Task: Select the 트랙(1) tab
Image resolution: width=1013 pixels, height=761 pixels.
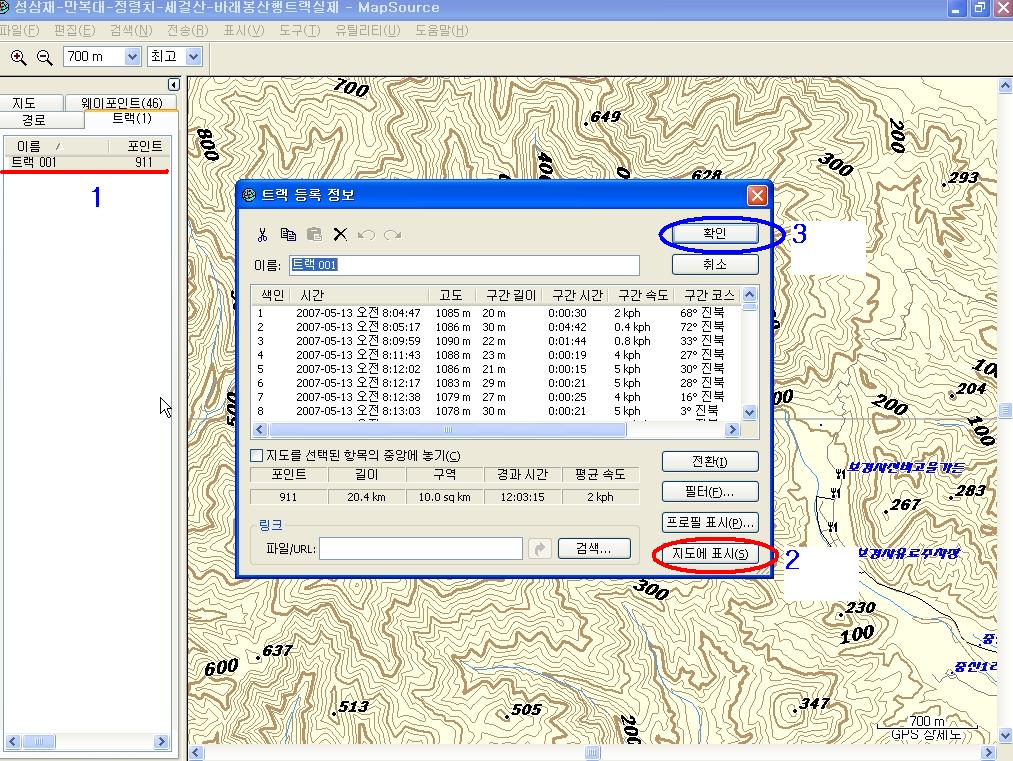Action: [131, 118]
